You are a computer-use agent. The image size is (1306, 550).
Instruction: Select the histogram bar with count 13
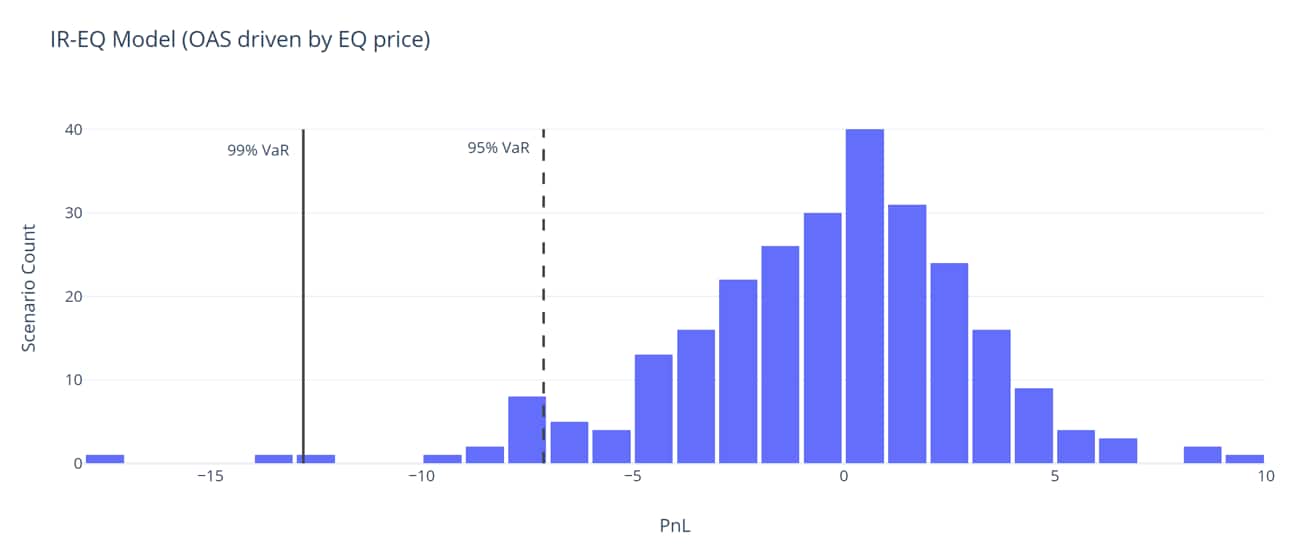(x=653, y=410)
